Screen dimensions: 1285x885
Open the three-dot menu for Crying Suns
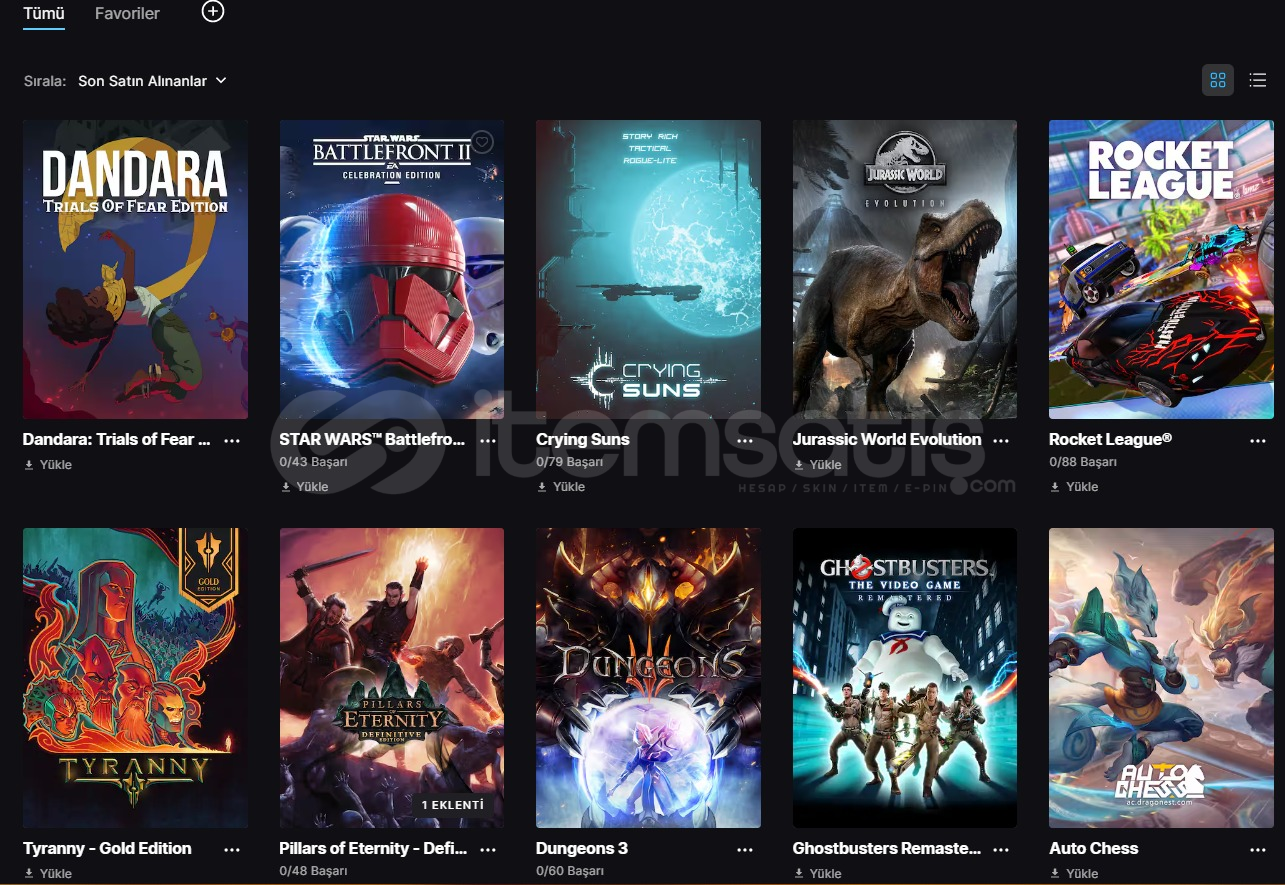pyautogui.click(x=745, y=440)
